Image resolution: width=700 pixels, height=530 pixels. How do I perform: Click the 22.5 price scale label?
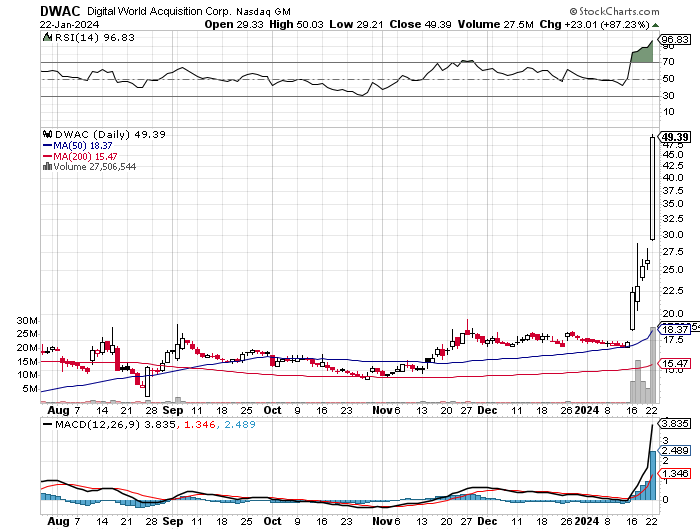pyautogui.click(x=673, y=291)
